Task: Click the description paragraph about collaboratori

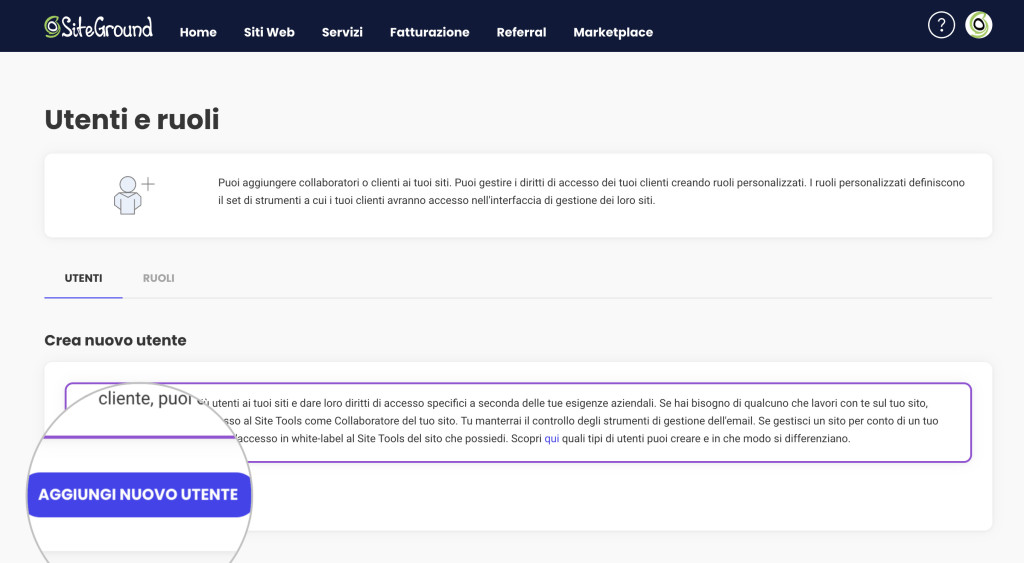Action: click(x=590, y=192)
